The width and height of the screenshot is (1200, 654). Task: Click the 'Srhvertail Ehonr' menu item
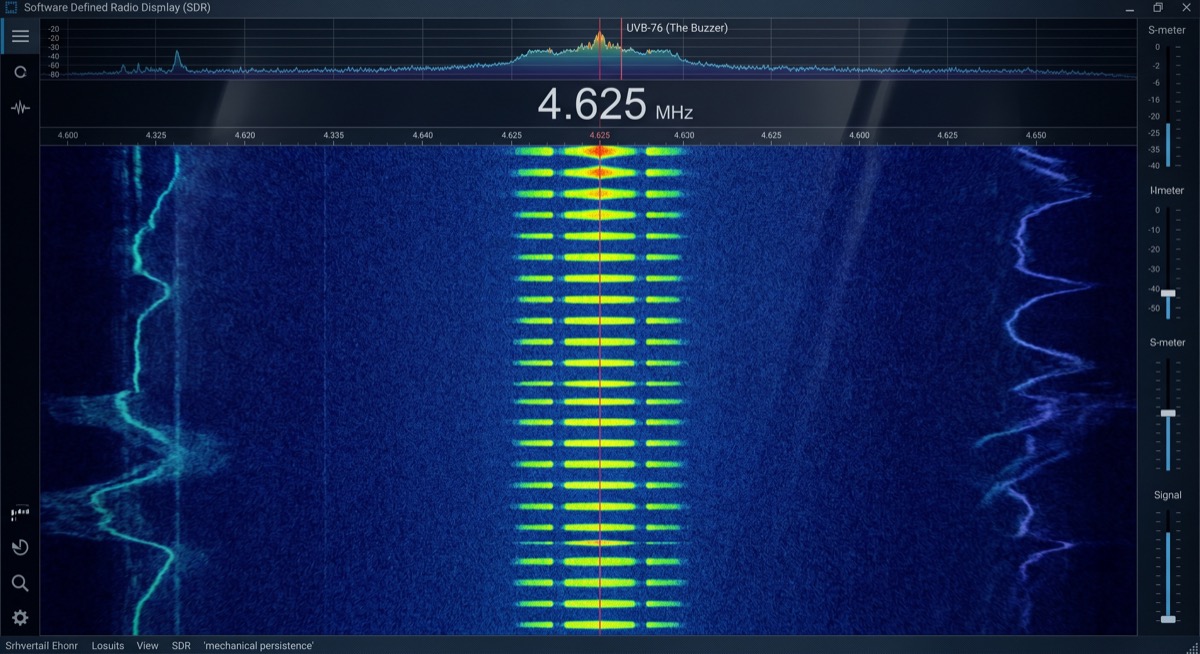pos(41,646)
